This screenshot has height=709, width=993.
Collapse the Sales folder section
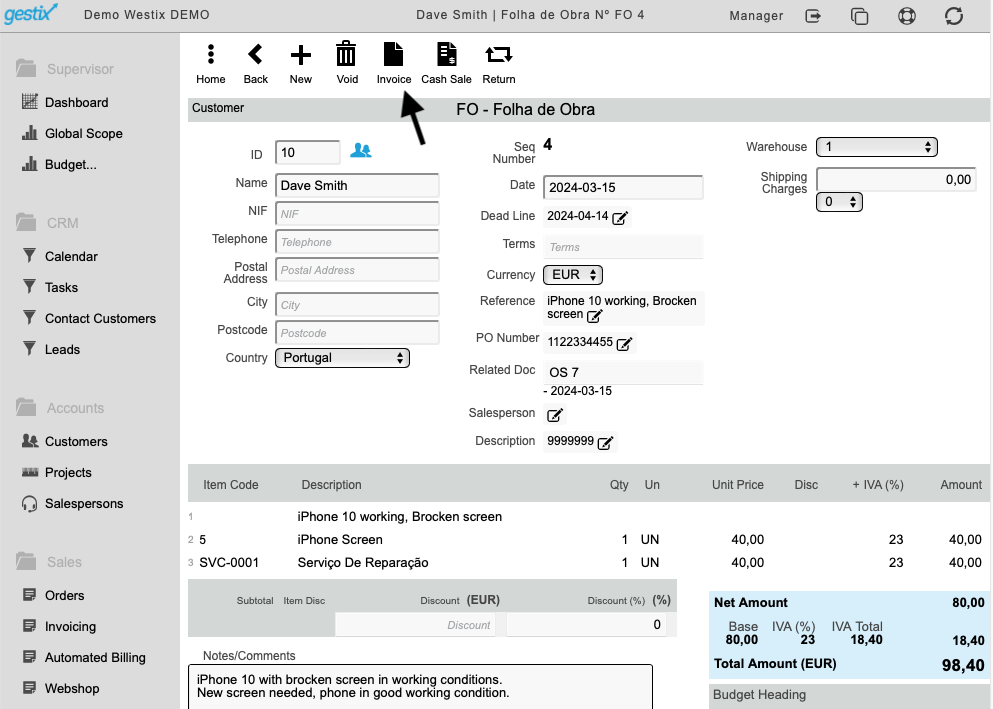[x=49, y=561]
